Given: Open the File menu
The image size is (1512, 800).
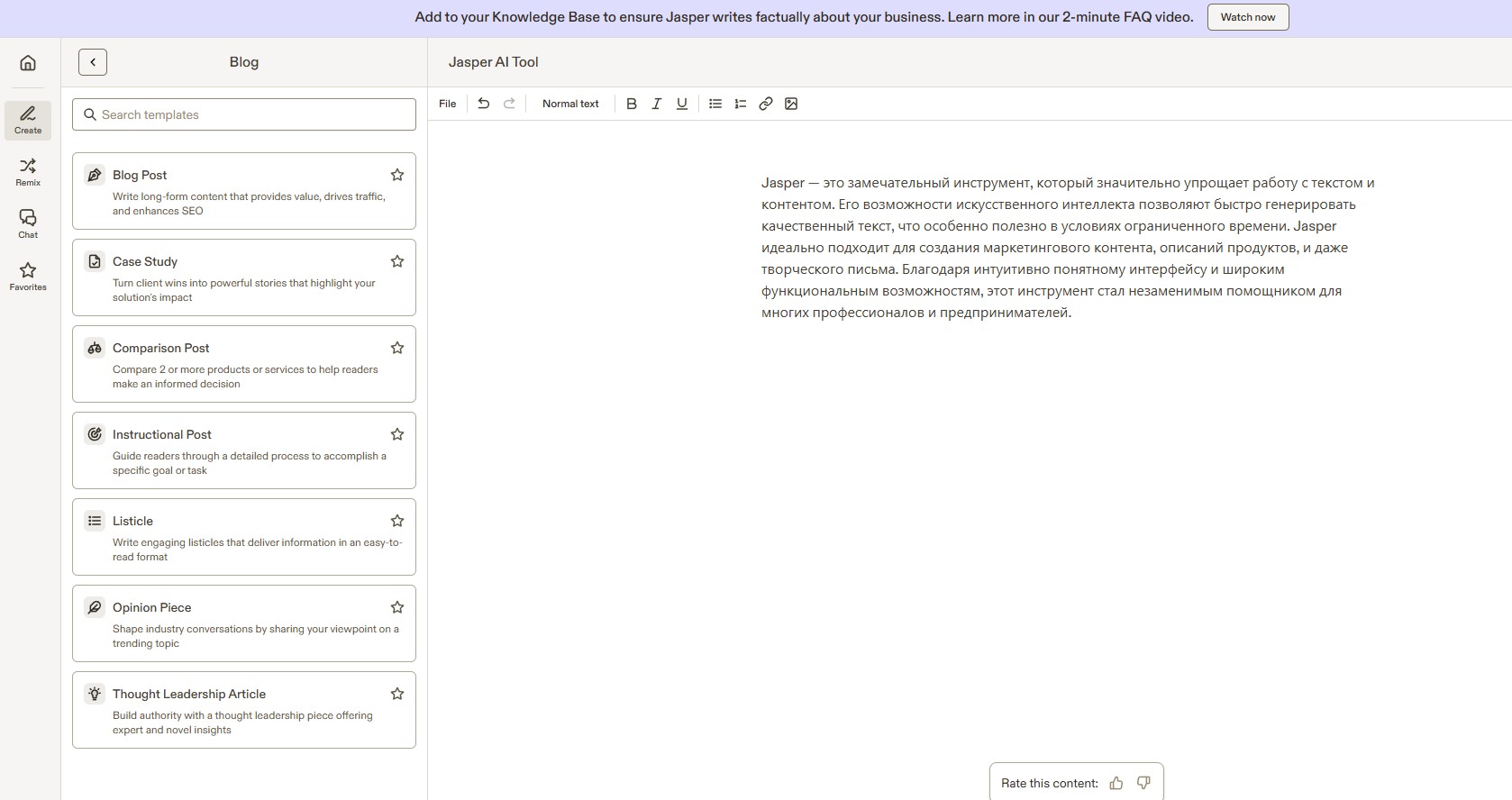Looking at the screenshot, I should pos(448,104).
